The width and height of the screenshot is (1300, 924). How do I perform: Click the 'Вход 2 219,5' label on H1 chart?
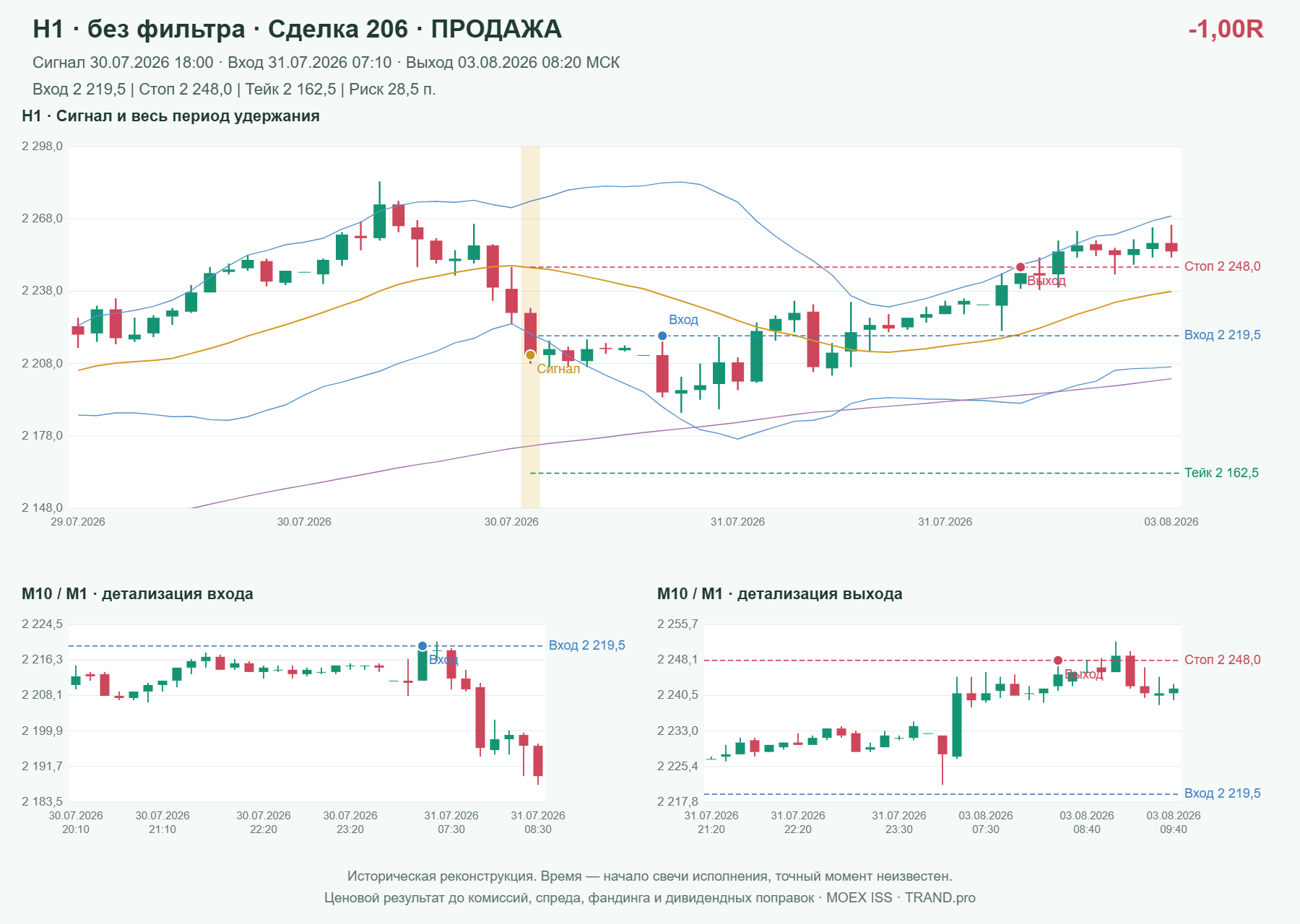coord(1222,335)
